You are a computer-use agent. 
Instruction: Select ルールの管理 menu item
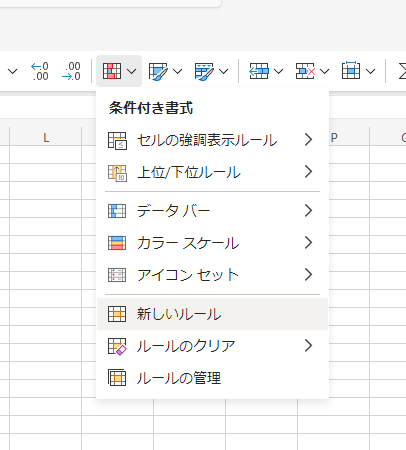click(x=212, y=378)
